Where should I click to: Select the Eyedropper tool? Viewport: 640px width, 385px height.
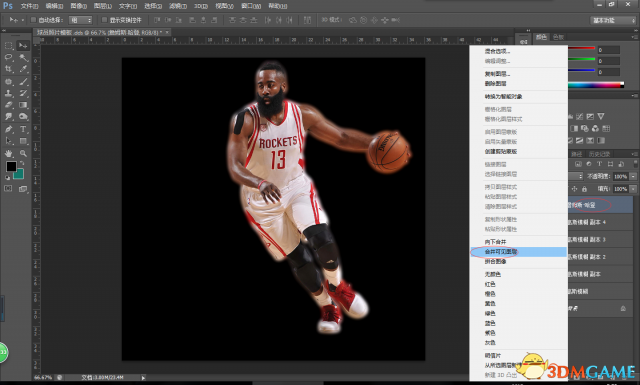(x=23, y=69)
